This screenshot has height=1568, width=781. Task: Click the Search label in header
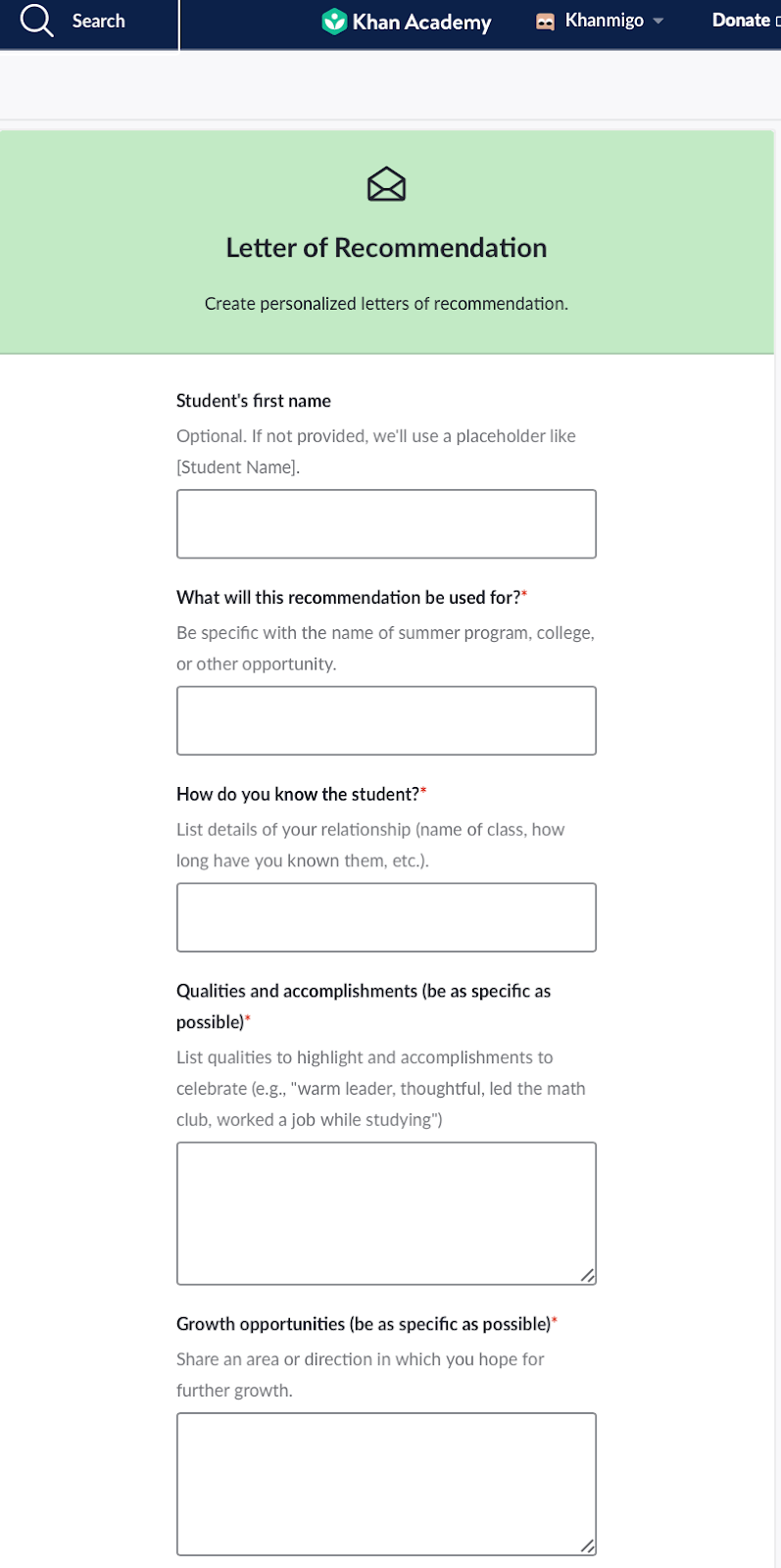tap(98, 21)
